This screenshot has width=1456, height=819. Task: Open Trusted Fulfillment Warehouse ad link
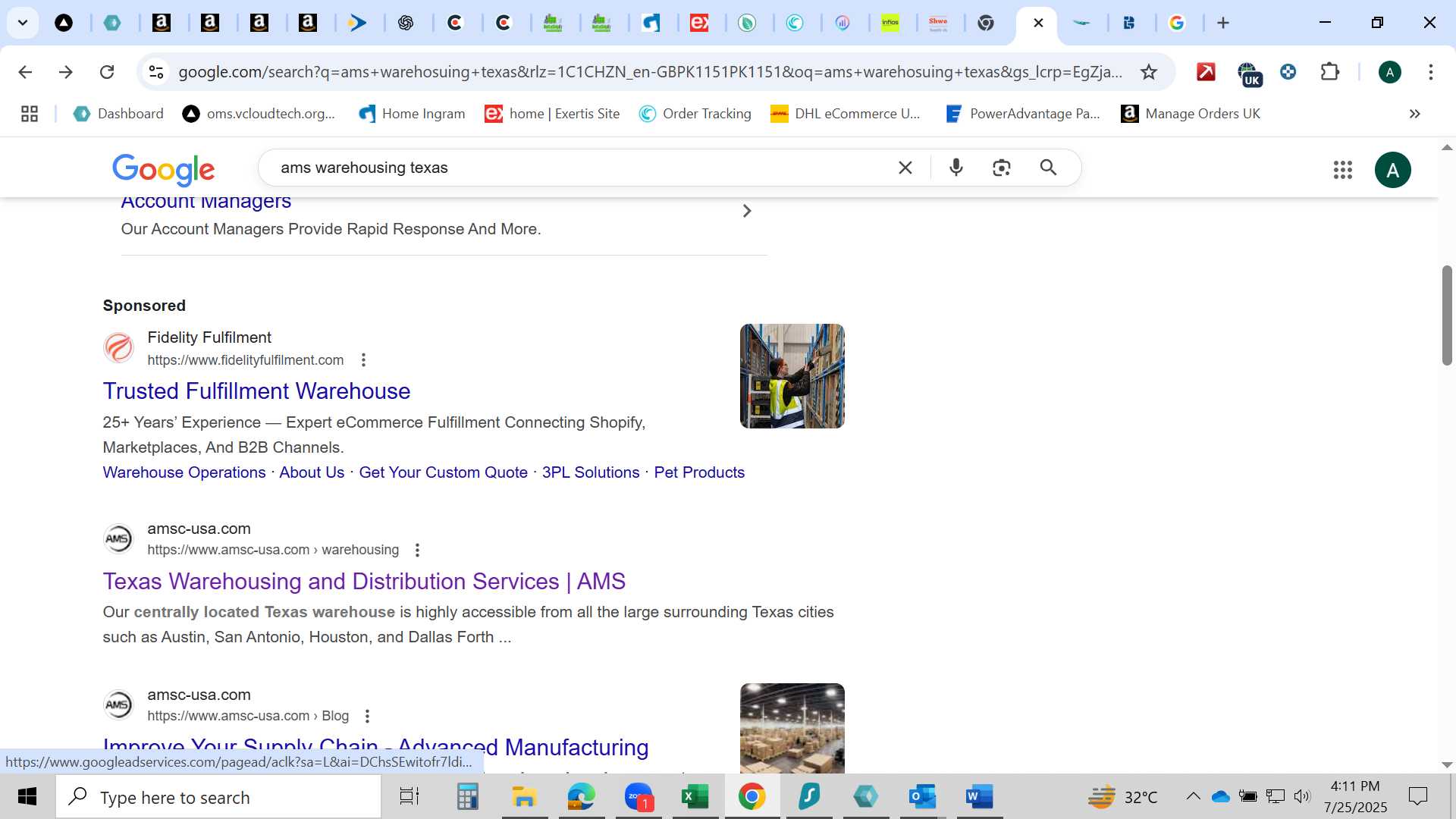(x=256, y=391)
